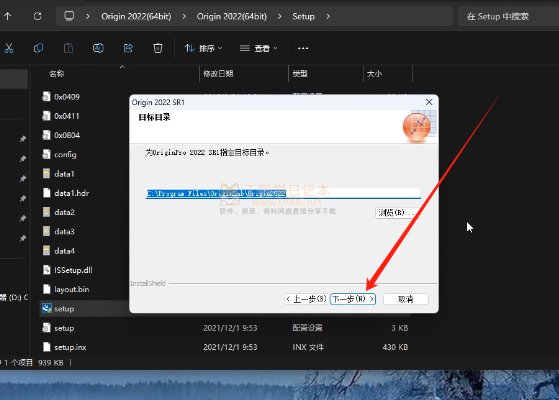Screen dimensions: 559x400
Task: Select the layout.bin file
Action: click(x=72, y=289)
